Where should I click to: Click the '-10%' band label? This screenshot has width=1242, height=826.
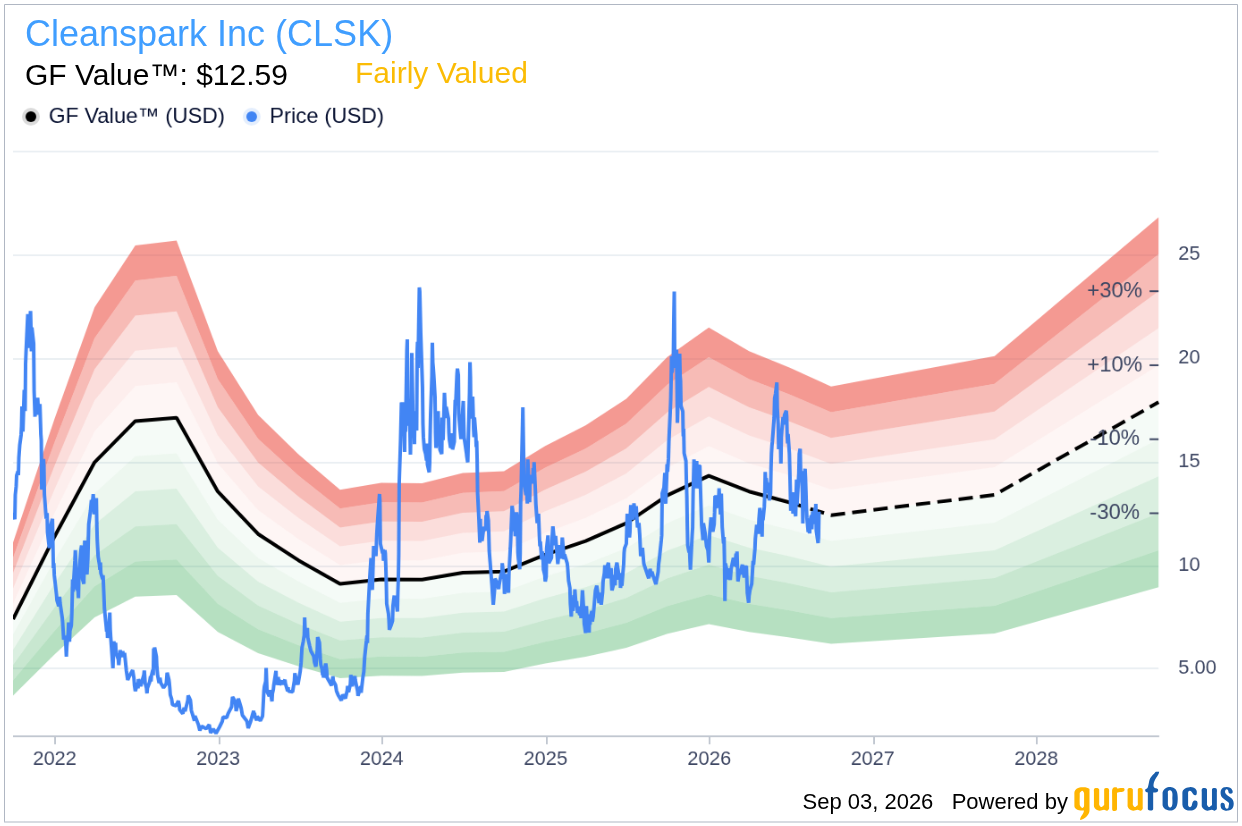(1117, 439)
